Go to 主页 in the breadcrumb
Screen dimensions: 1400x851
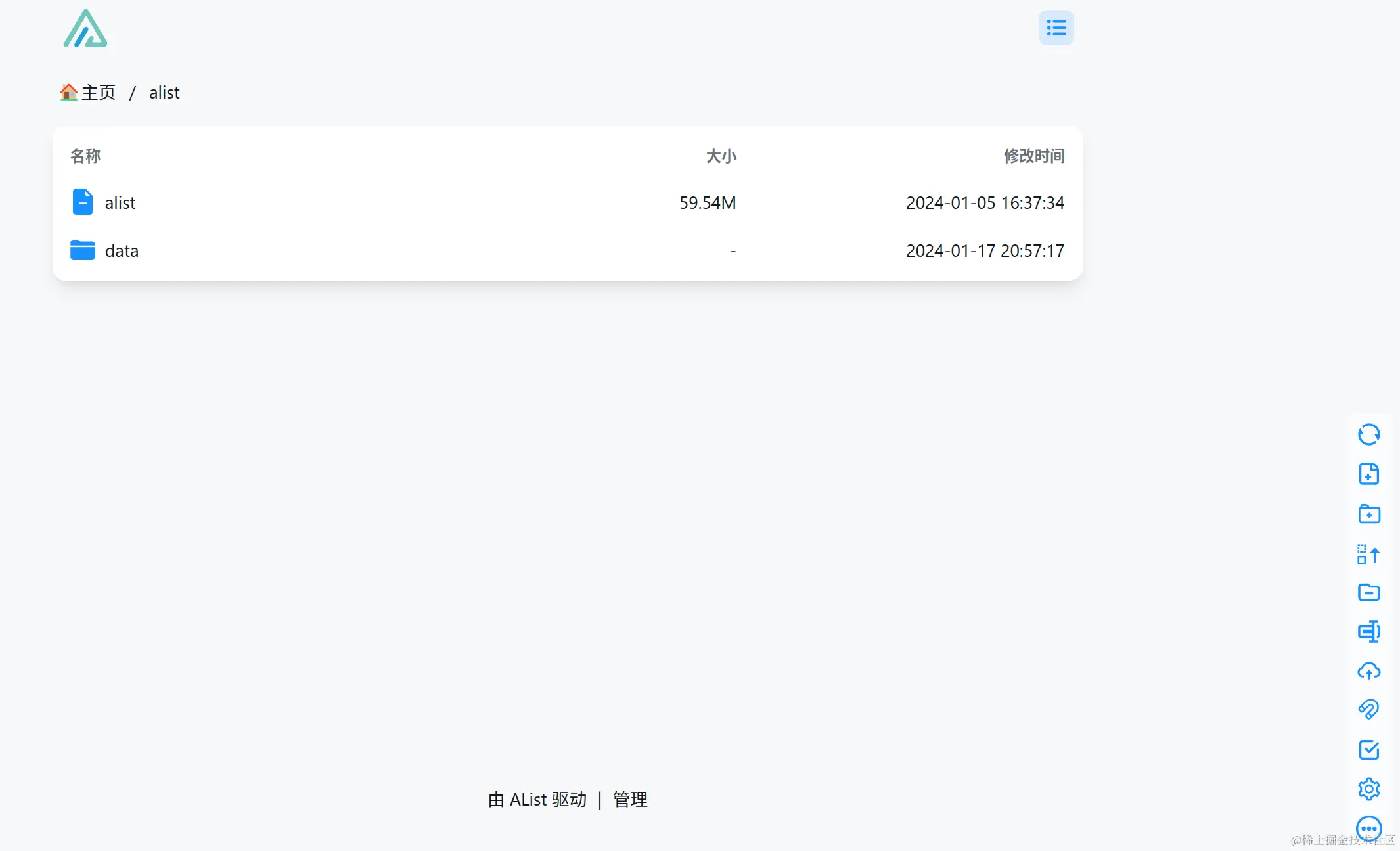(x=88, y=93)
